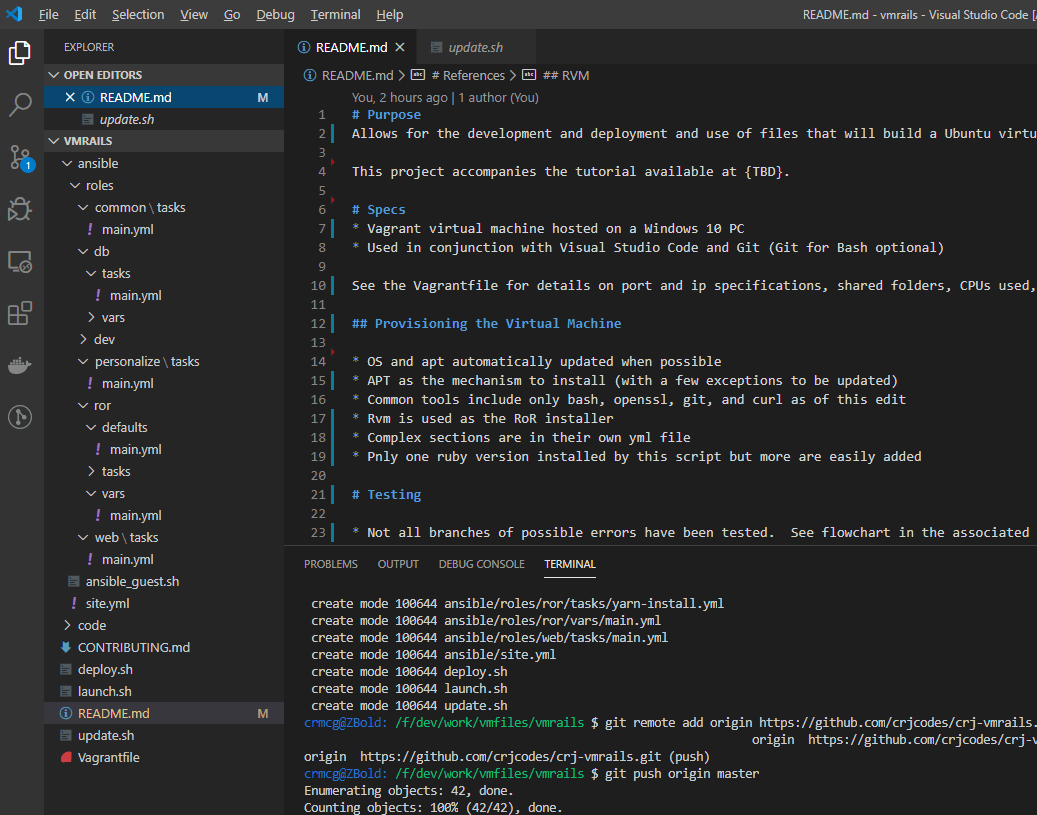Screen dimensions: 1037x815
Task: Open the Go menu
Action: click(x=232, y=14)
